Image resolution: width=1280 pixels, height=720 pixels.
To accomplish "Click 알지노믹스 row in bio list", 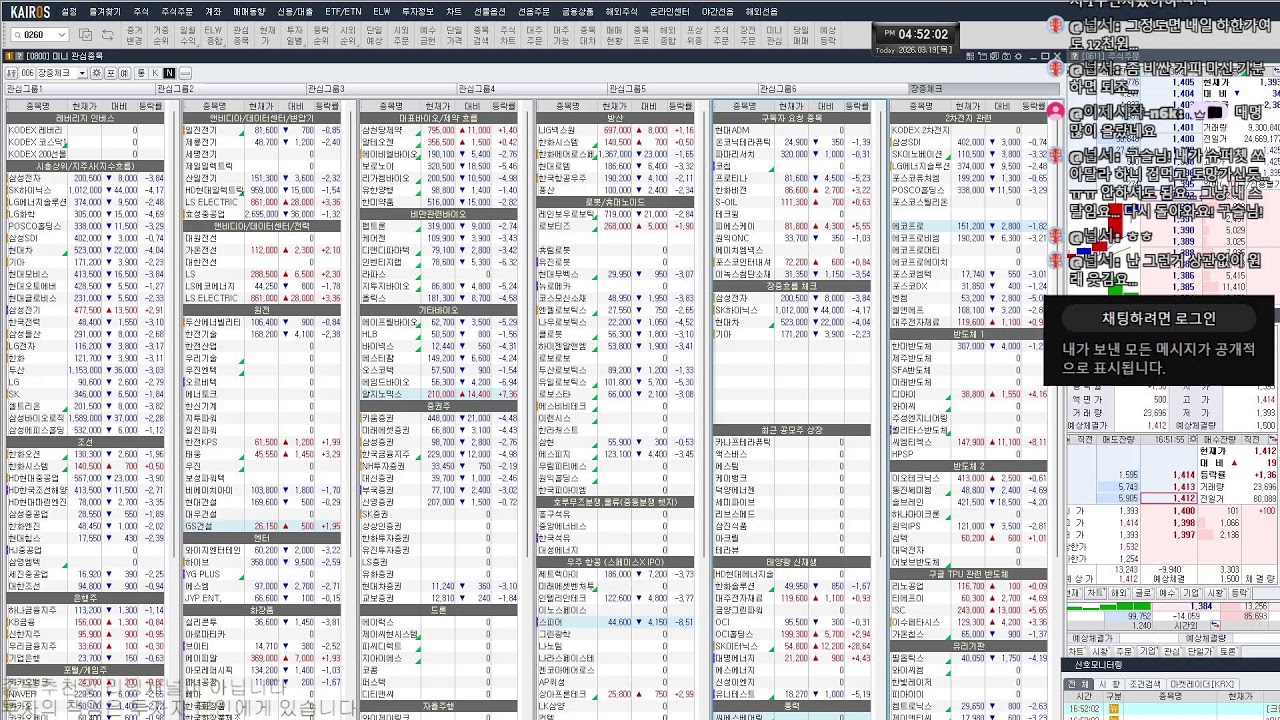I will [x=439, y=394].
